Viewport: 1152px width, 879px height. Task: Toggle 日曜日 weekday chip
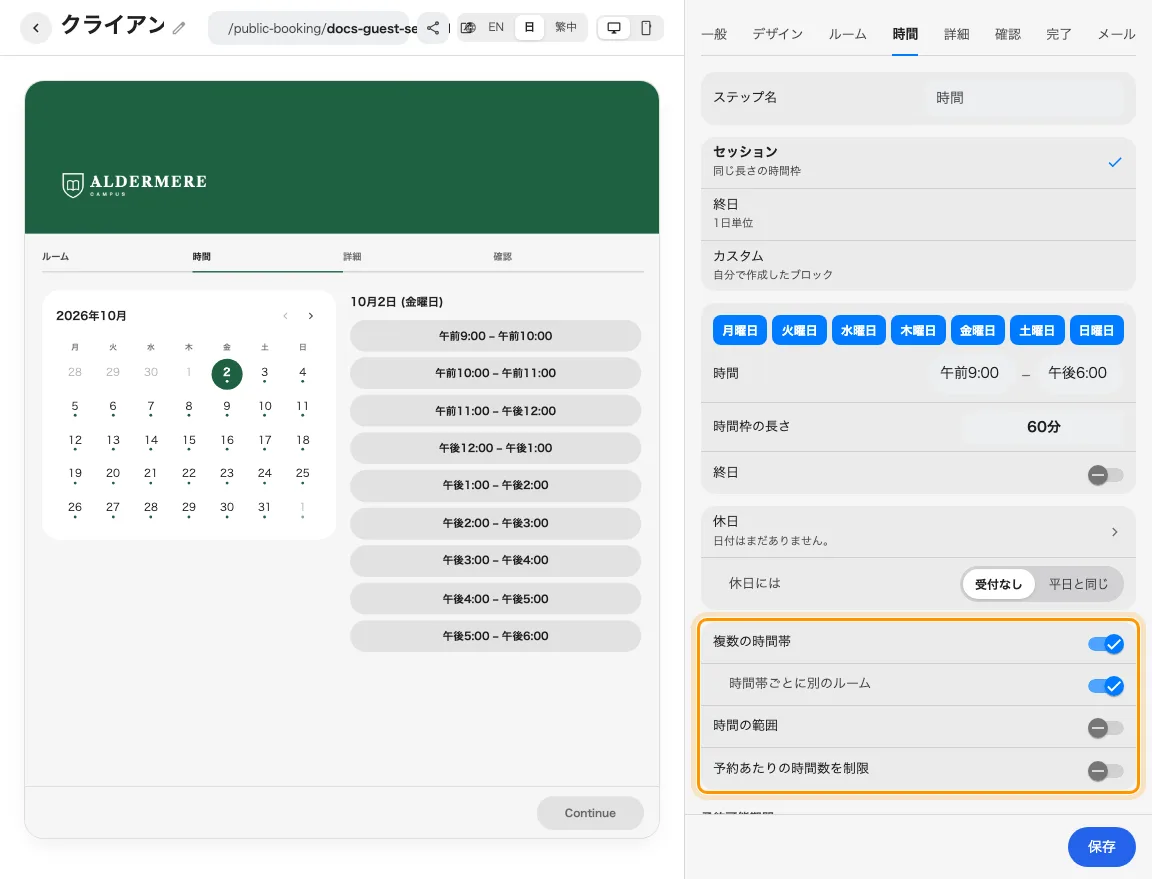point(1096,331)
